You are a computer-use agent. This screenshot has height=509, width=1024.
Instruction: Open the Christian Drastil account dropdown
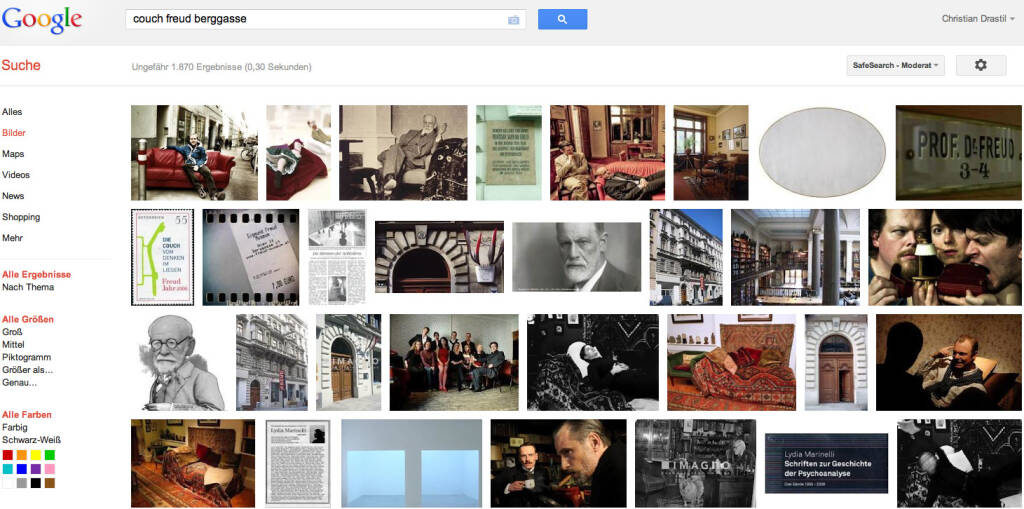click(x=977, y=19)
